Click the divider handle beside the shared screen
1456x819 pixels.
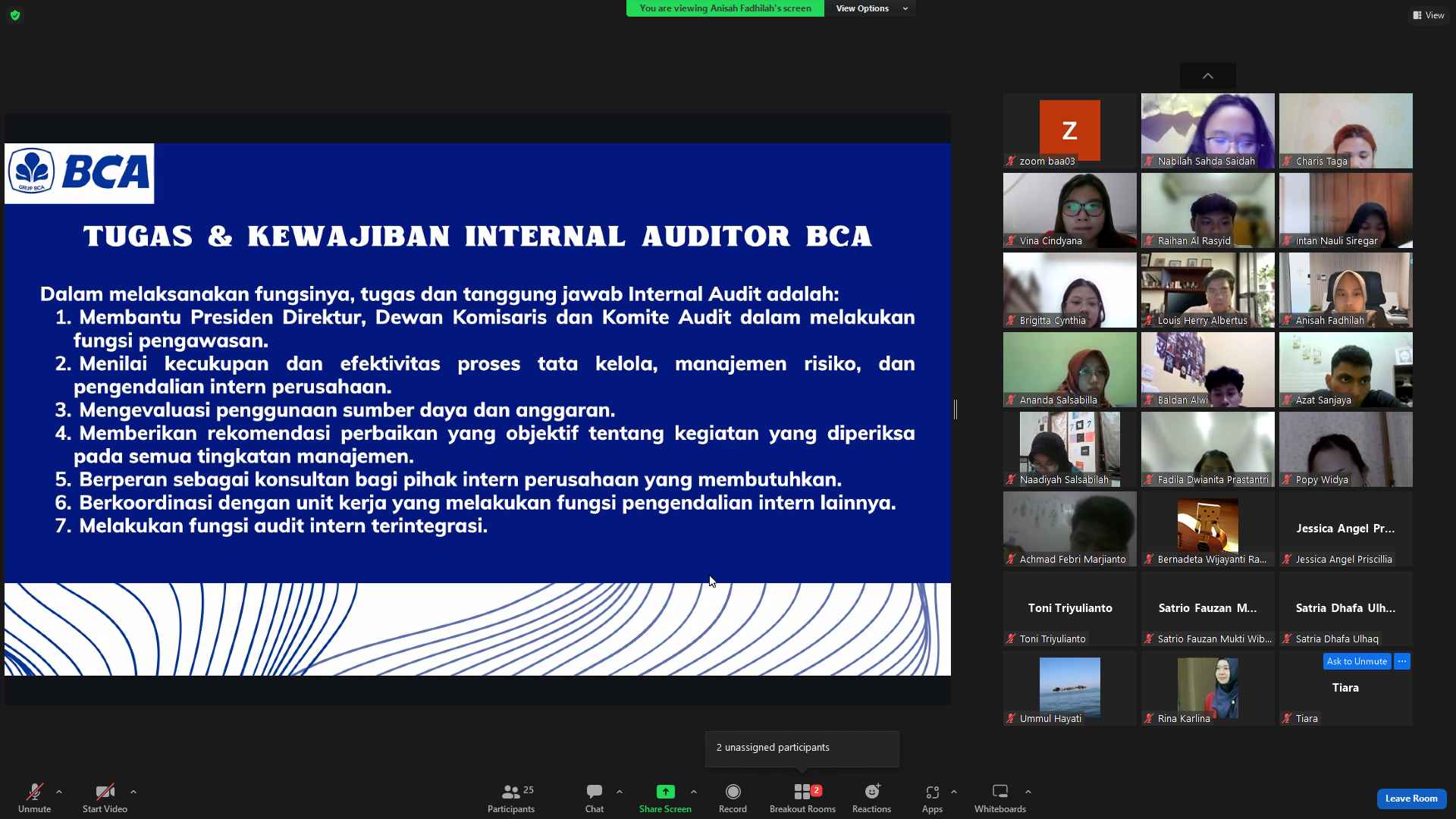click(955, 409)
